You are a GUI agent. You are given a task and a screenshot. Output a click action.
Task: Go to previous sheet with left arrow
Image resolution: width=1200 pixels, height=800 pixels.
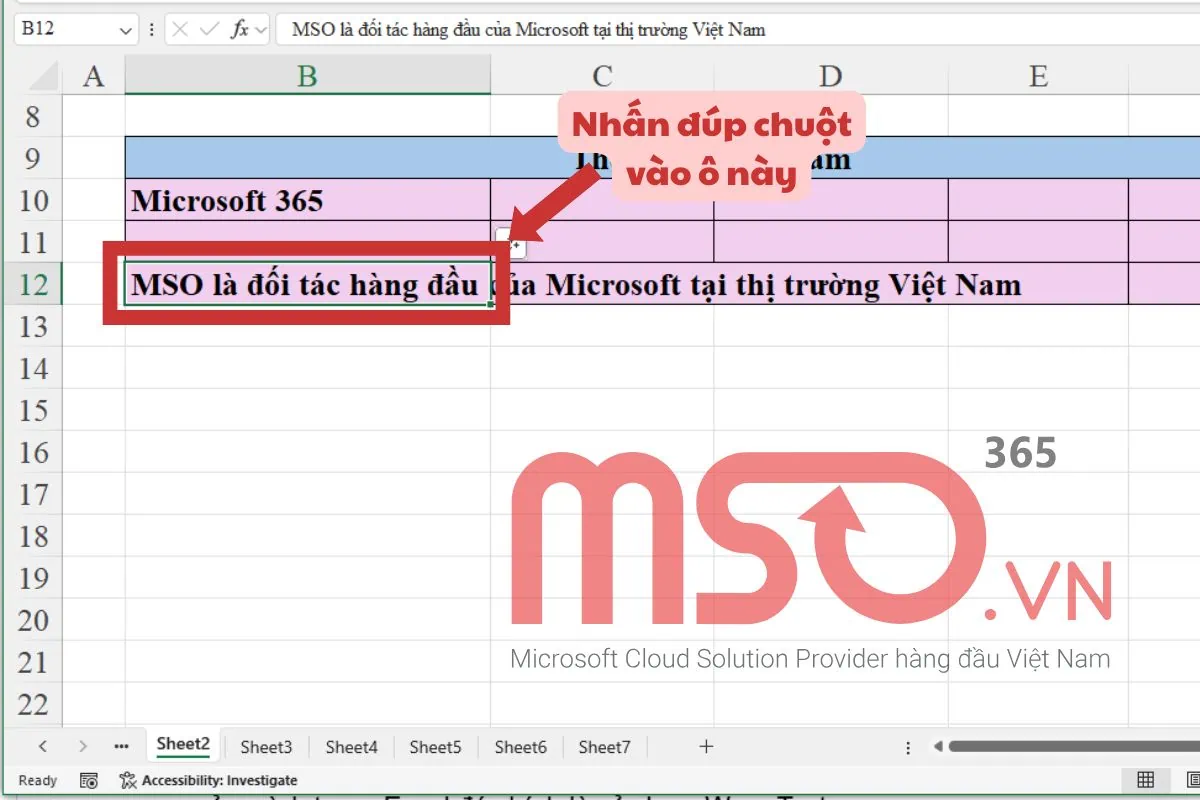[x=42, y=746]
